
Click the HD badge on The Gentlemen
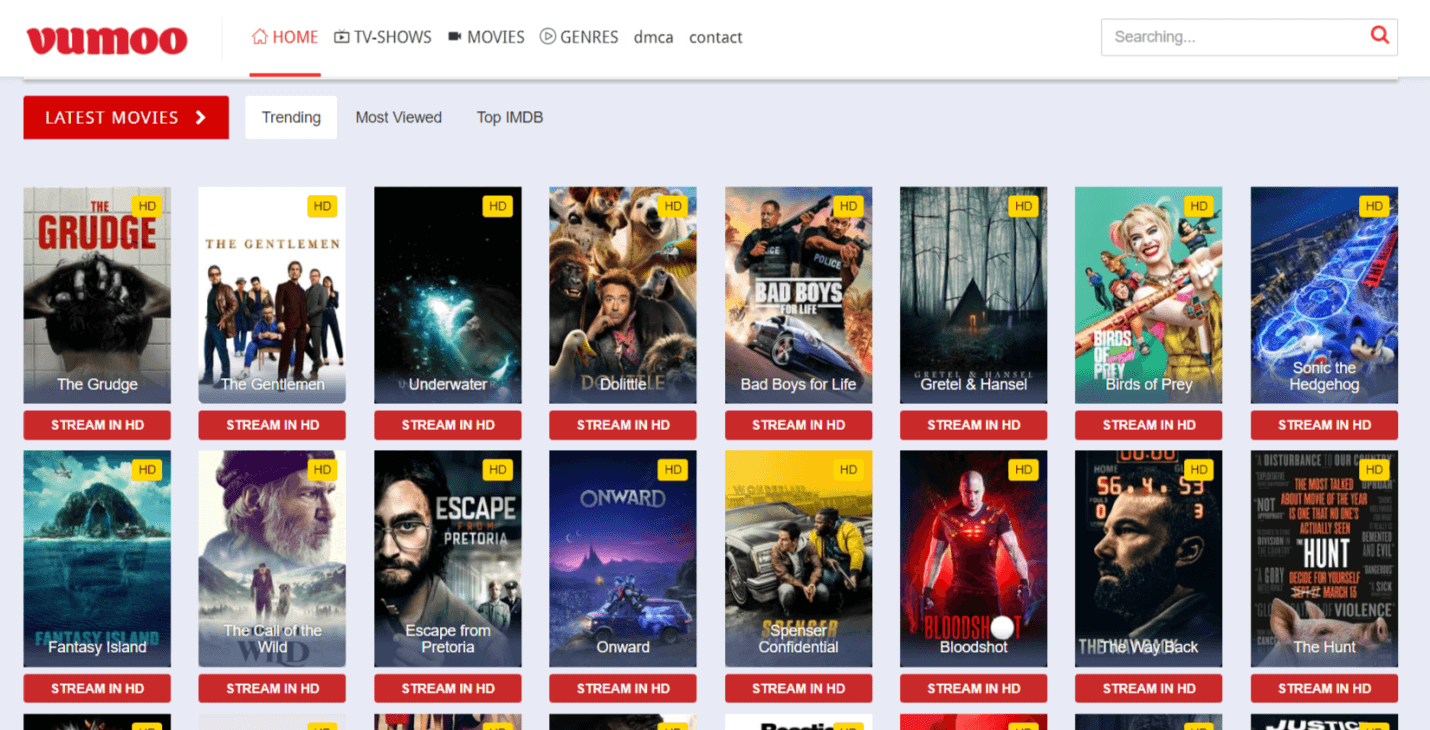(x=322, y=206)
